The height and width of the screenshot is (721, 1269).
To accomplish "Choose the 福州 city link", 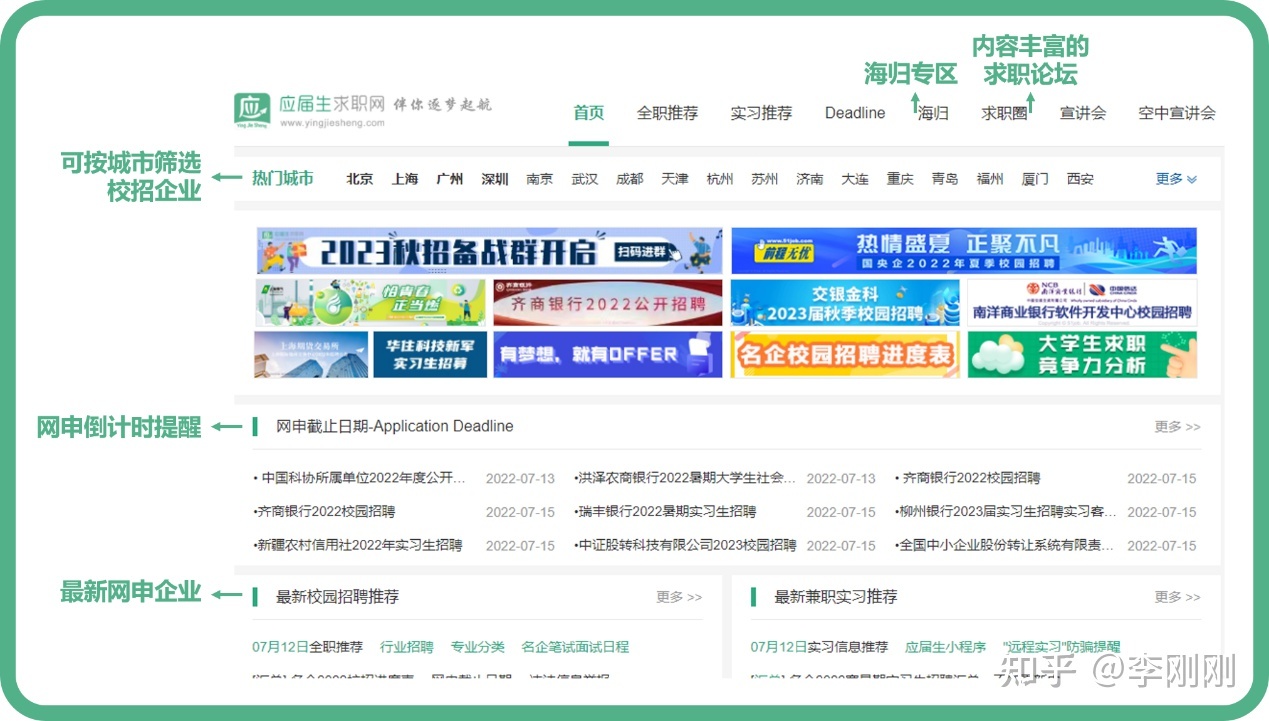I will coord(990,179).
